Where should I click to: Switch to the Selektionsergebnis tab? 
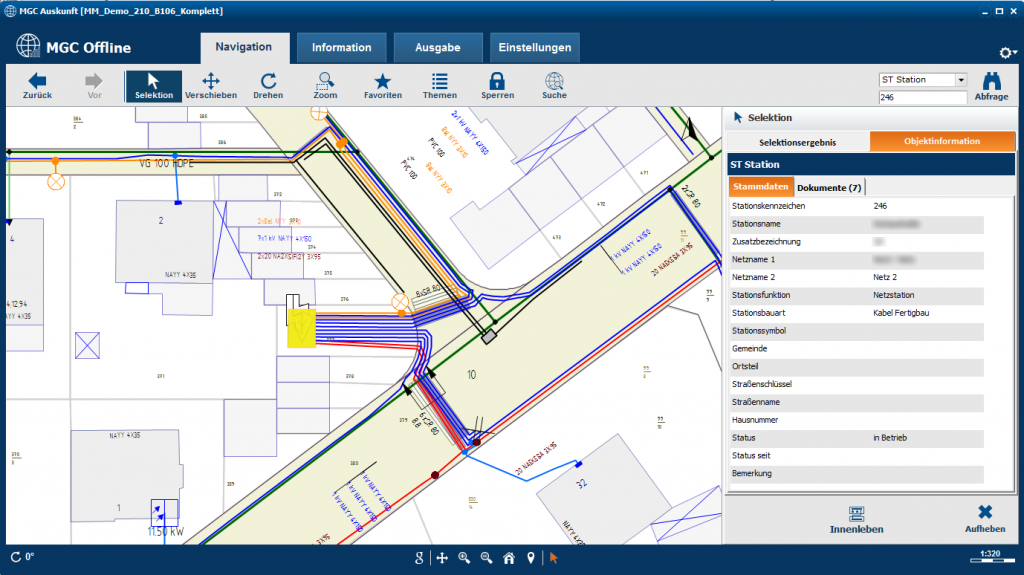pyautogui.click(x=797, y=142)
